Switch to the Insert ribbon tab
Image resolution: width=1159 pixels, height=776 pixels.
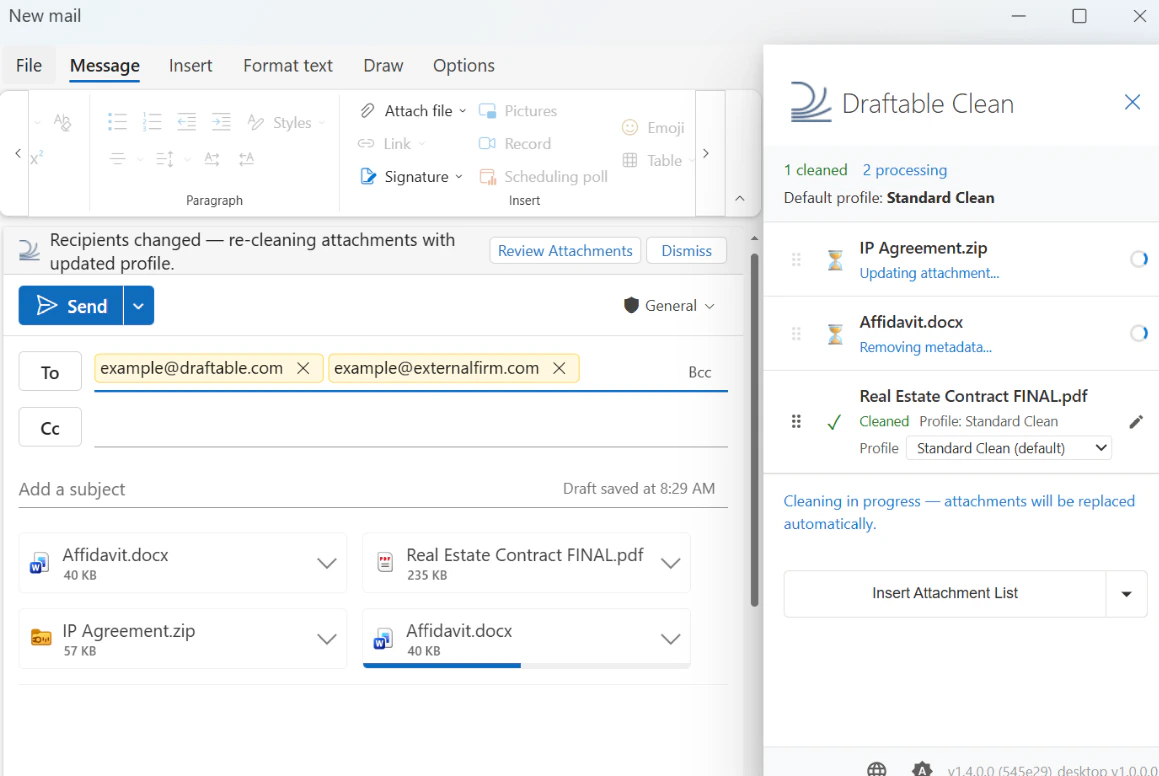pos(190,66)
